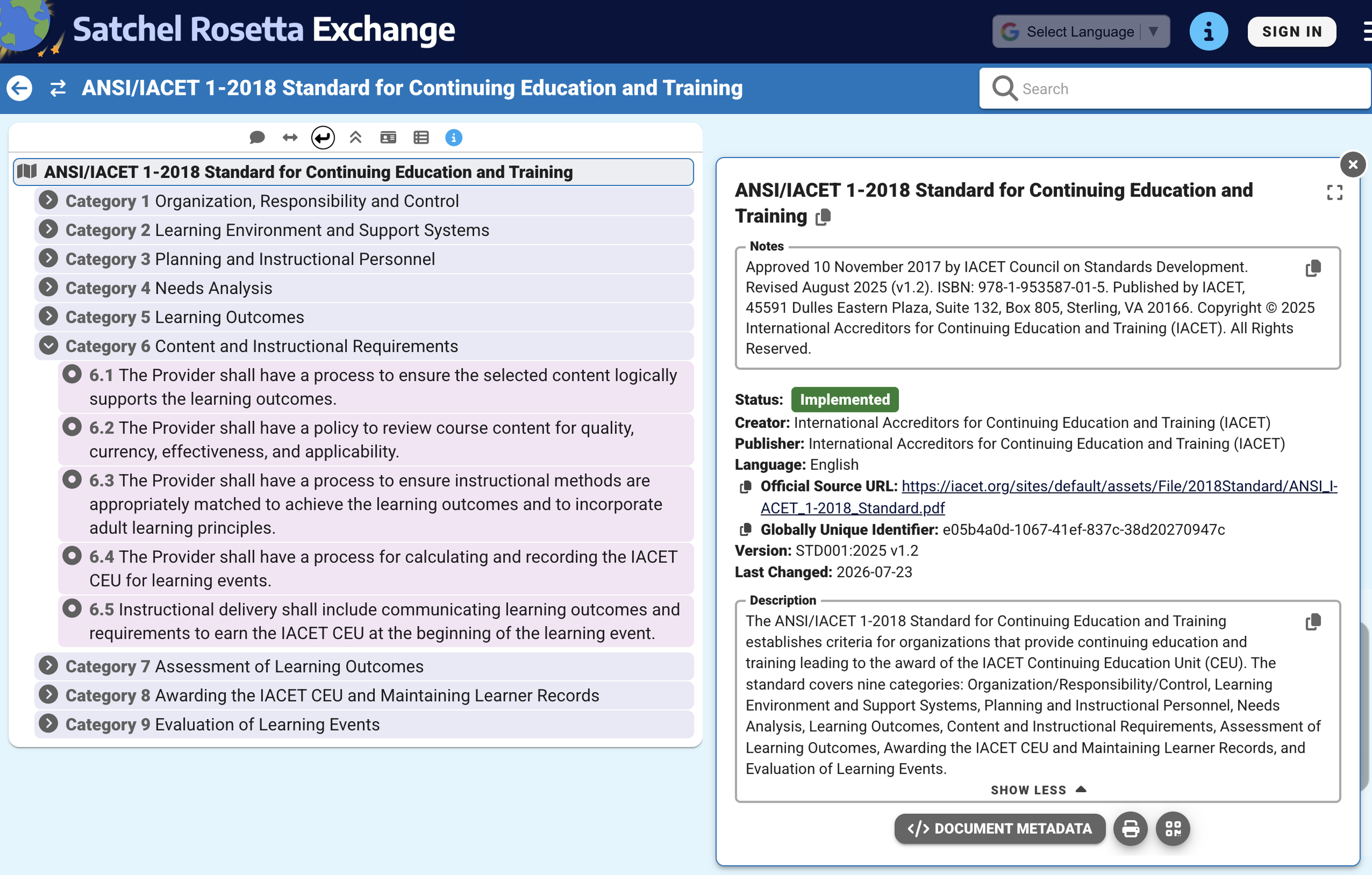Click the blue info icon in the tree toolbar
The height and width of the screenshot is (875, 1372).
453,137
